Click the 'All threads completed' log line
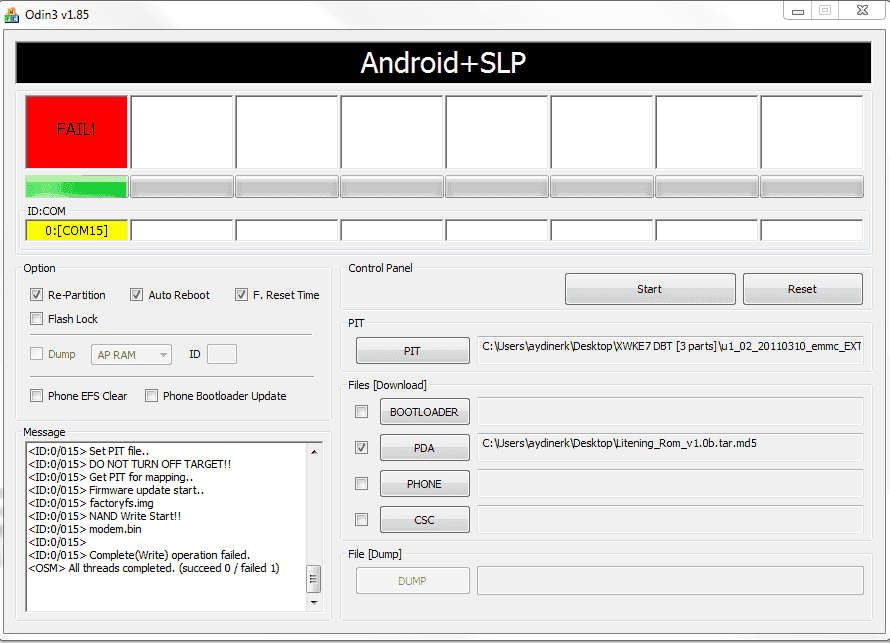 point(154,568)
